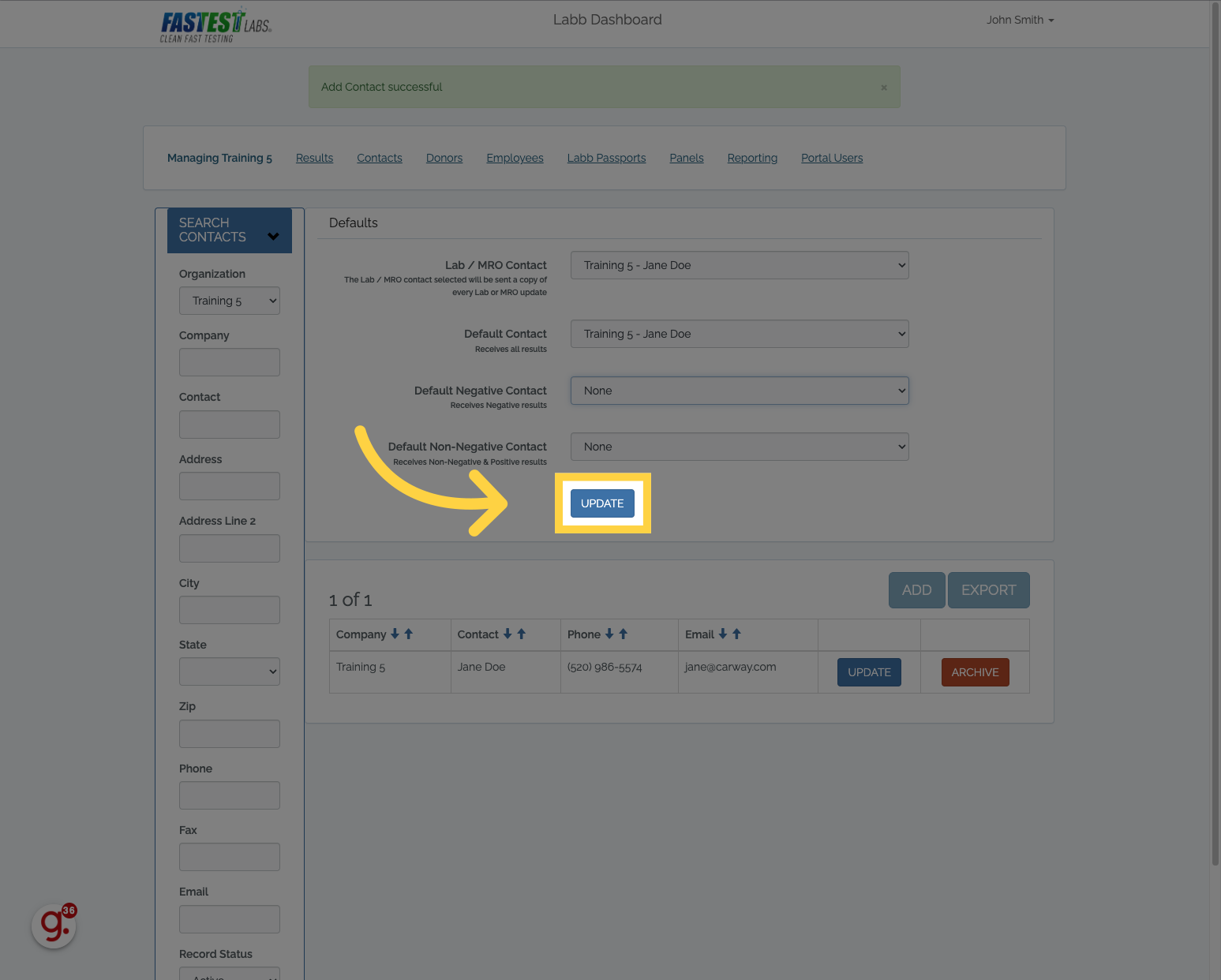The width and height of the screenshot is (1221, 980).
Task: Click in the Zip search field
Action: [230, 734]
